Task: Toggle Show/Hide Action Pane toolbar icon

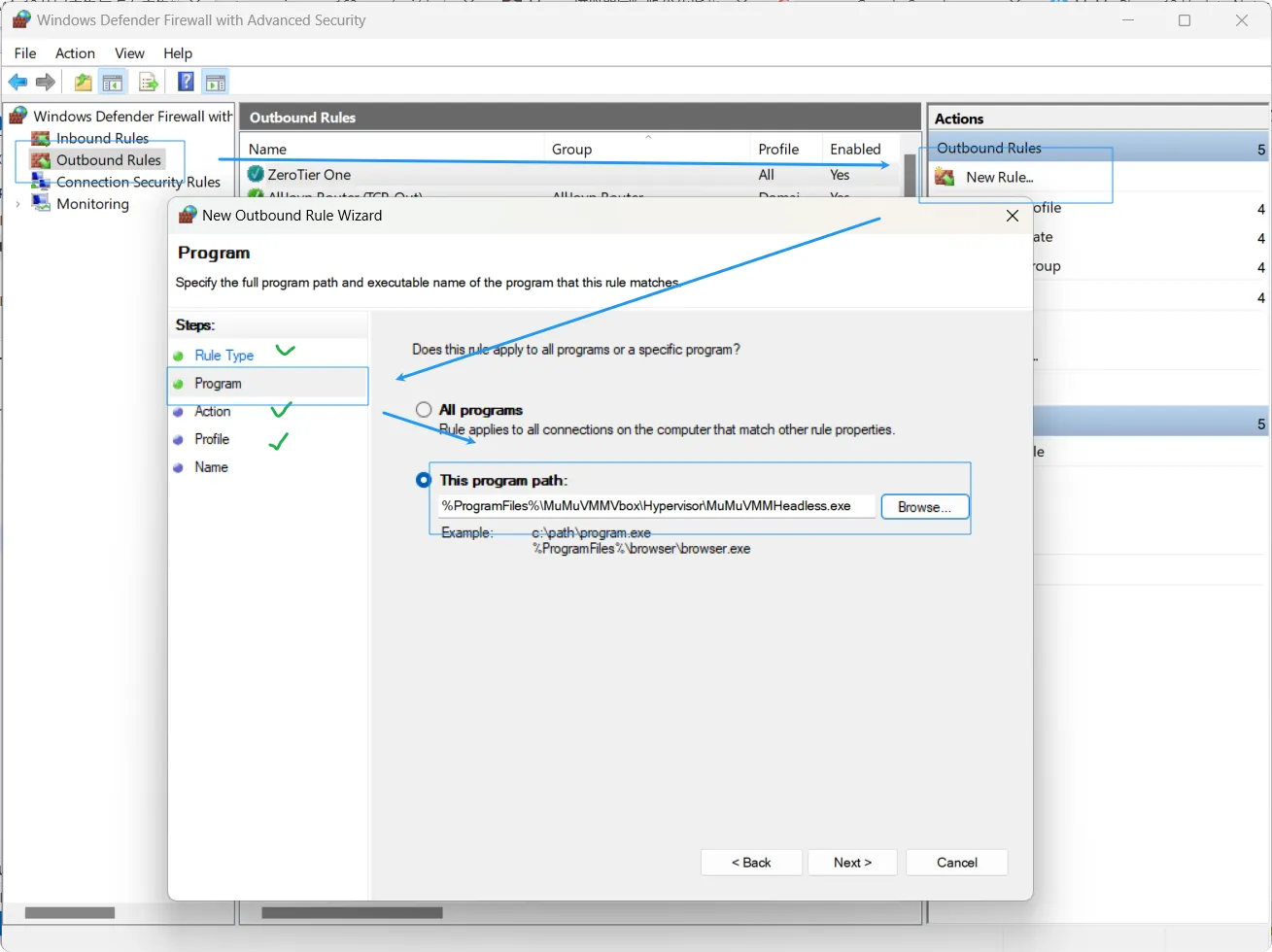Action: [215, 83]
